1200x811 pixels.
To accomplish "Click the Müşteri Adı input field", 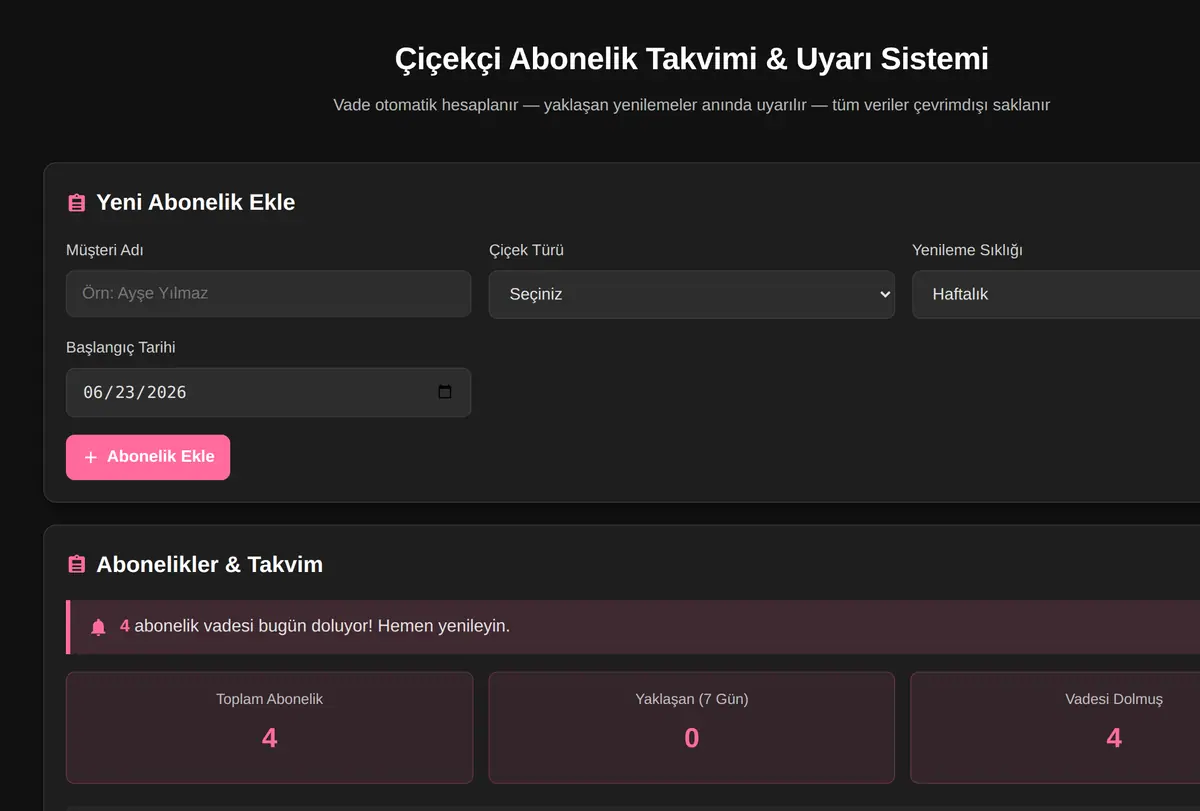I will (268, 294).
